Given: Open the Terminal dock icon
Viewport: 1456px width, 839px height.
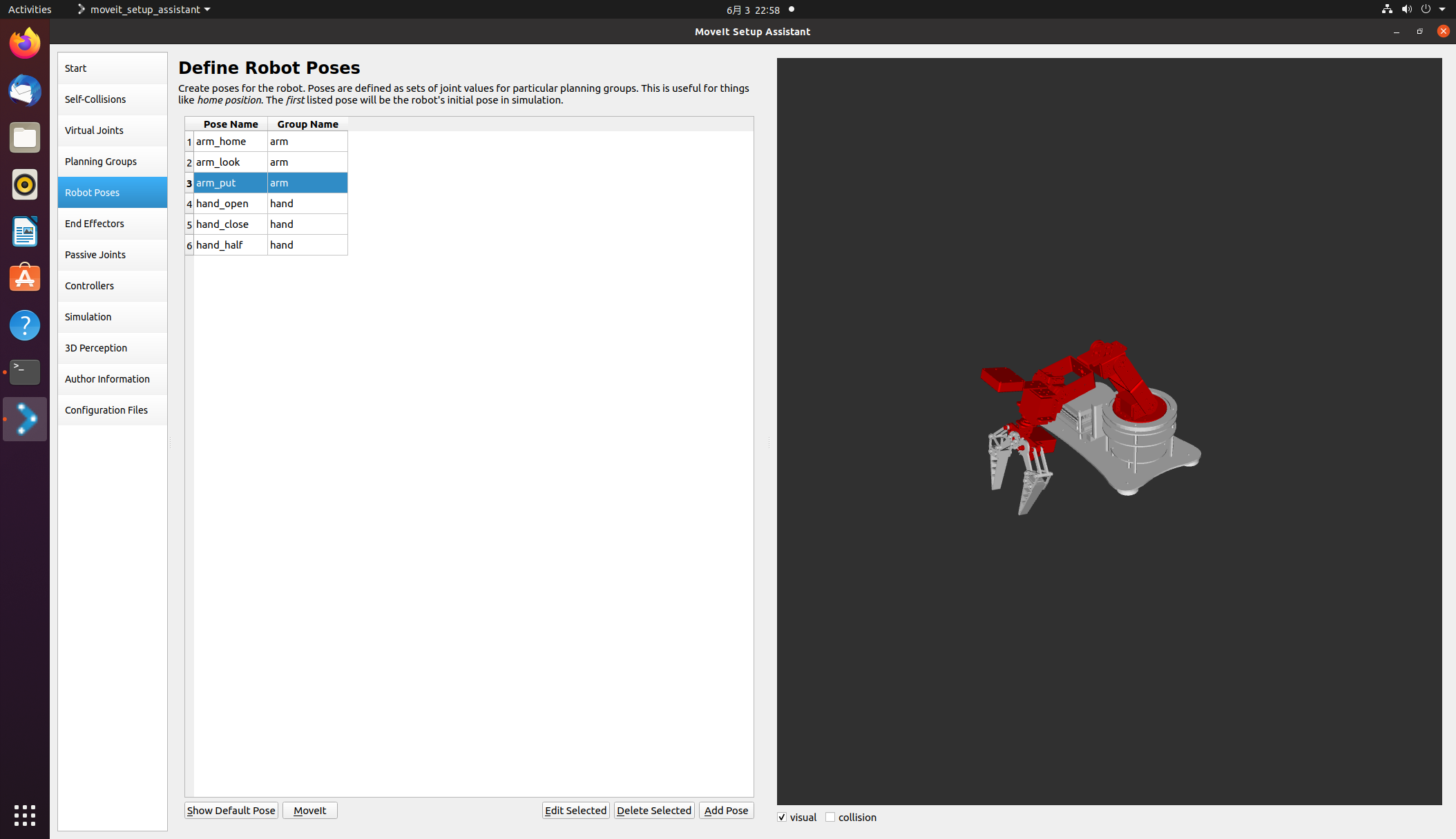Looking at the screenshot, I should coord(25,372).
